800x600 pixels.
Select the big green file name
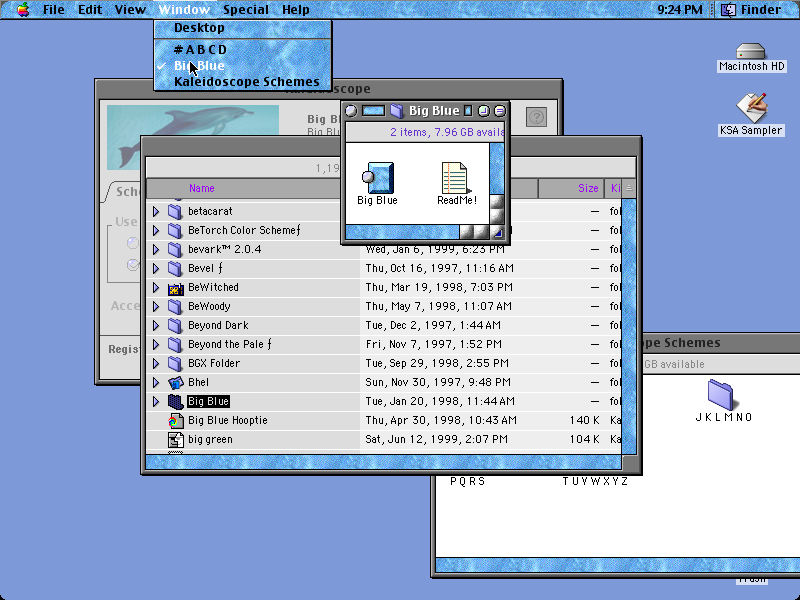click(210, 439)
